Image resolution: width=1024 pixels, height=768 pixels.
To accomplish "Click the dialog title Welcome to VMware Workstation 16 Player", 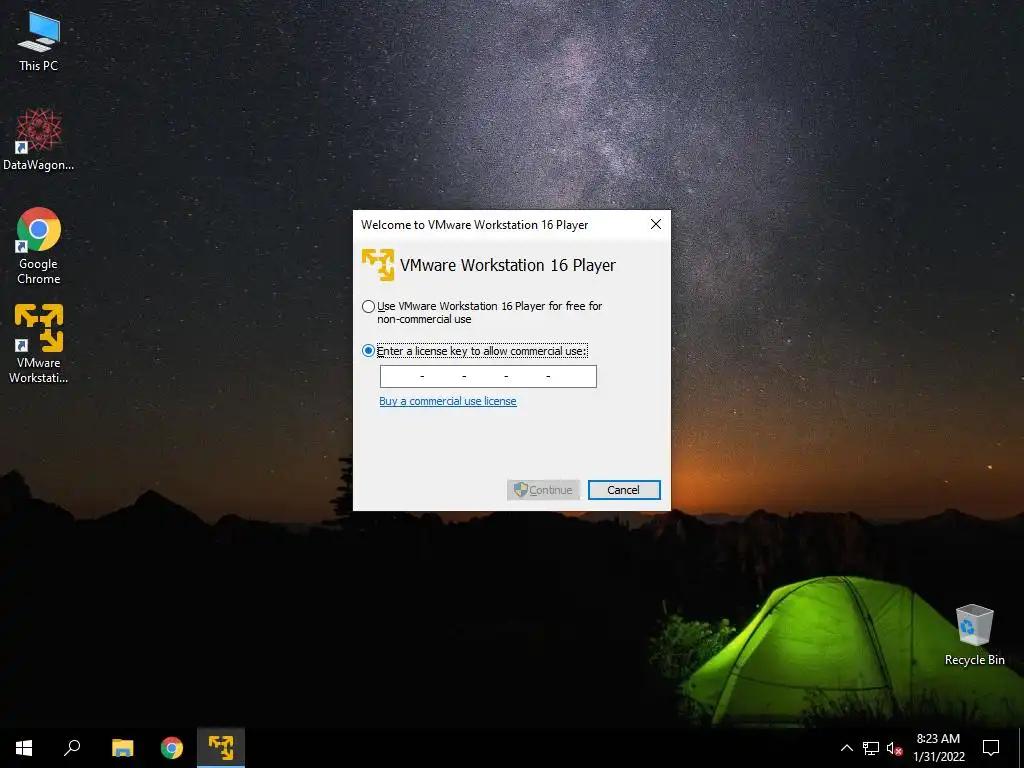I will [x=475, y=225].
